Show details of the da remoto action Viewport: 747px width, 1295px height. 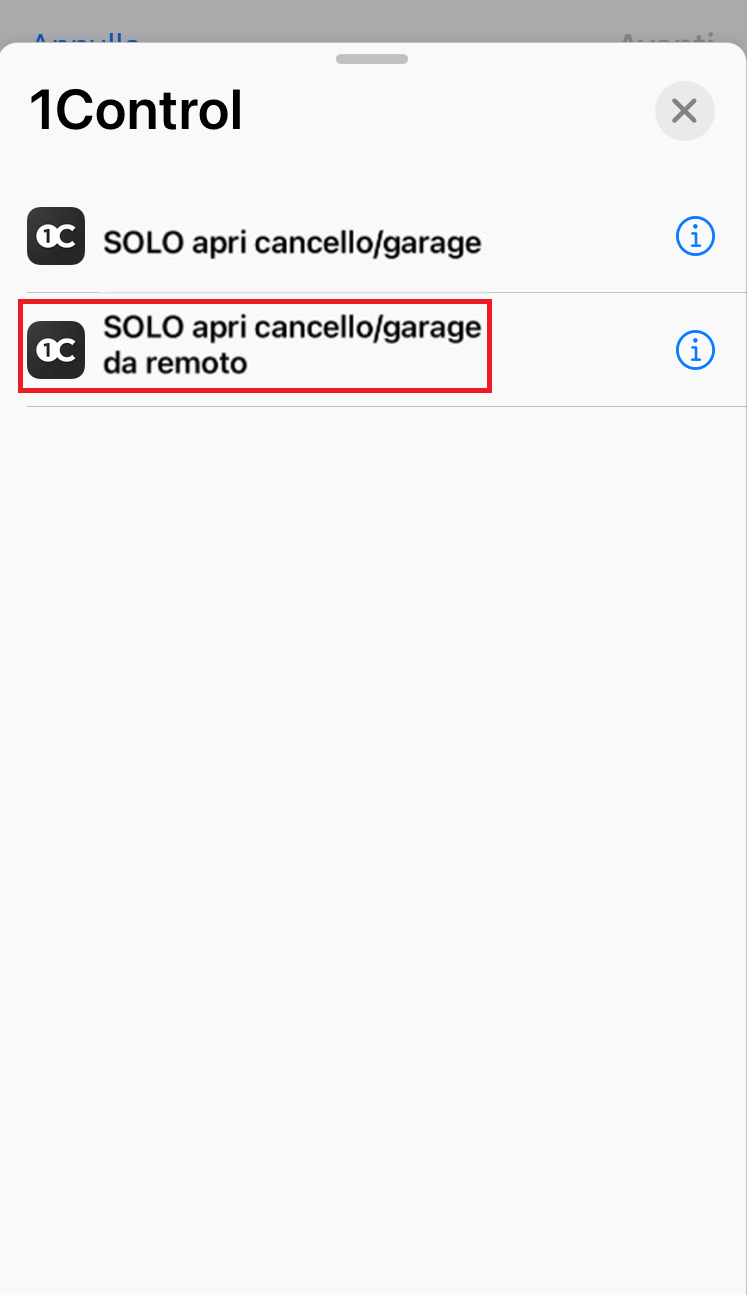pos(695,350)
